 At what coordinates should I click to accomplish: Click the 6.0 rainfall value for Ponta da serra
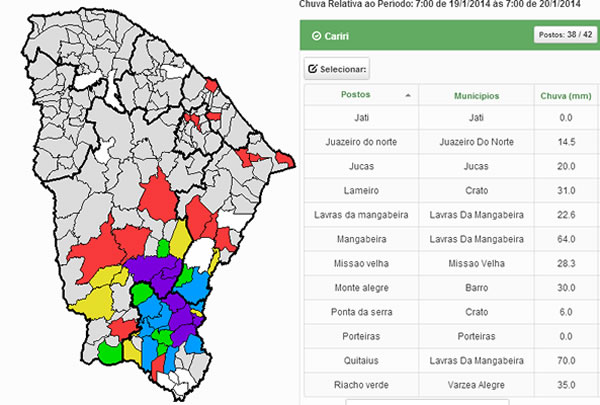click(566, 311)
